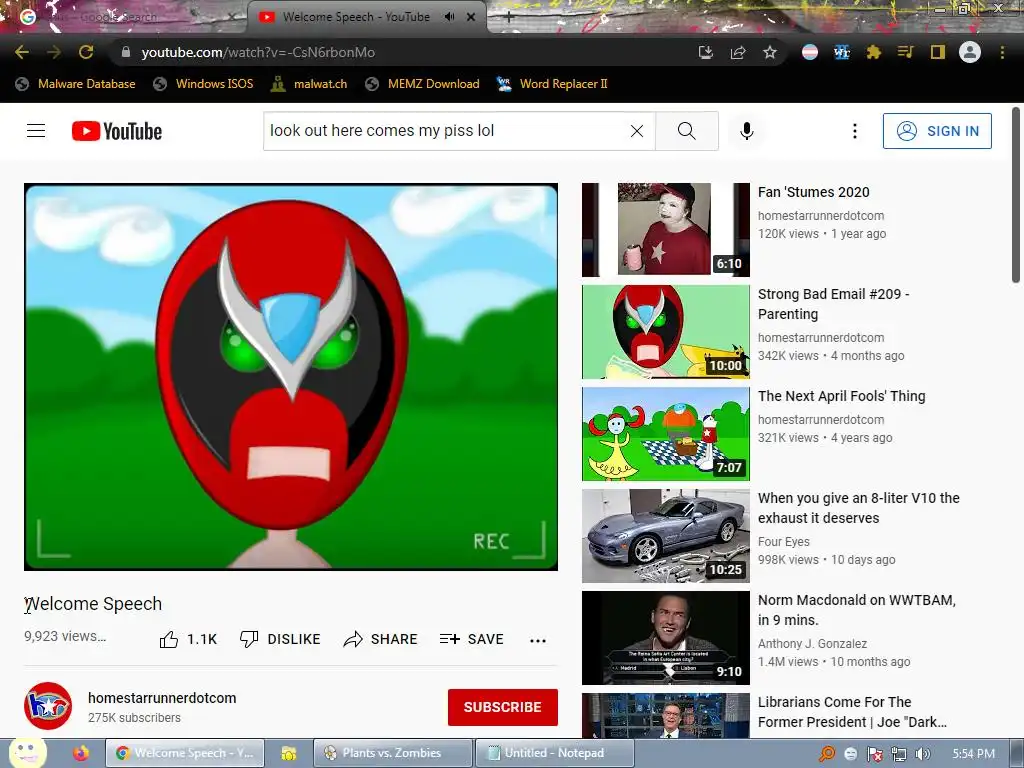Click the share page icon in address bar
The image size is (1024, 768).
(x=738, y=52)
